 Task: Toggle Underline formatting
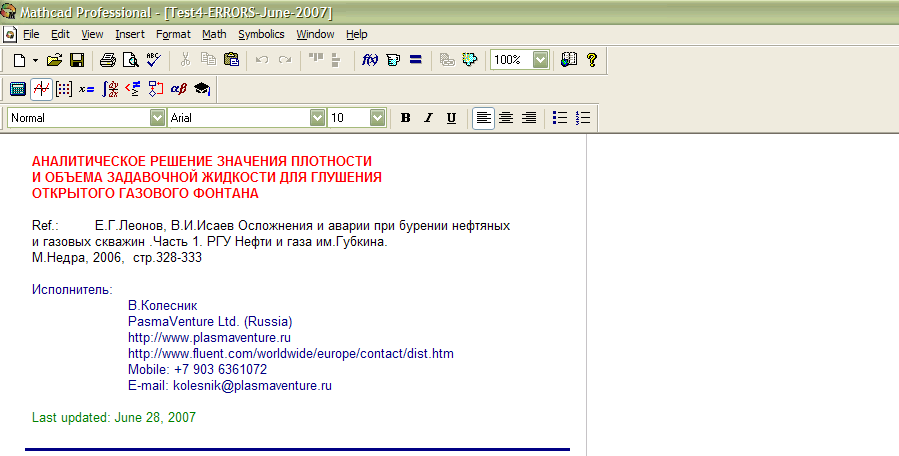451,118
